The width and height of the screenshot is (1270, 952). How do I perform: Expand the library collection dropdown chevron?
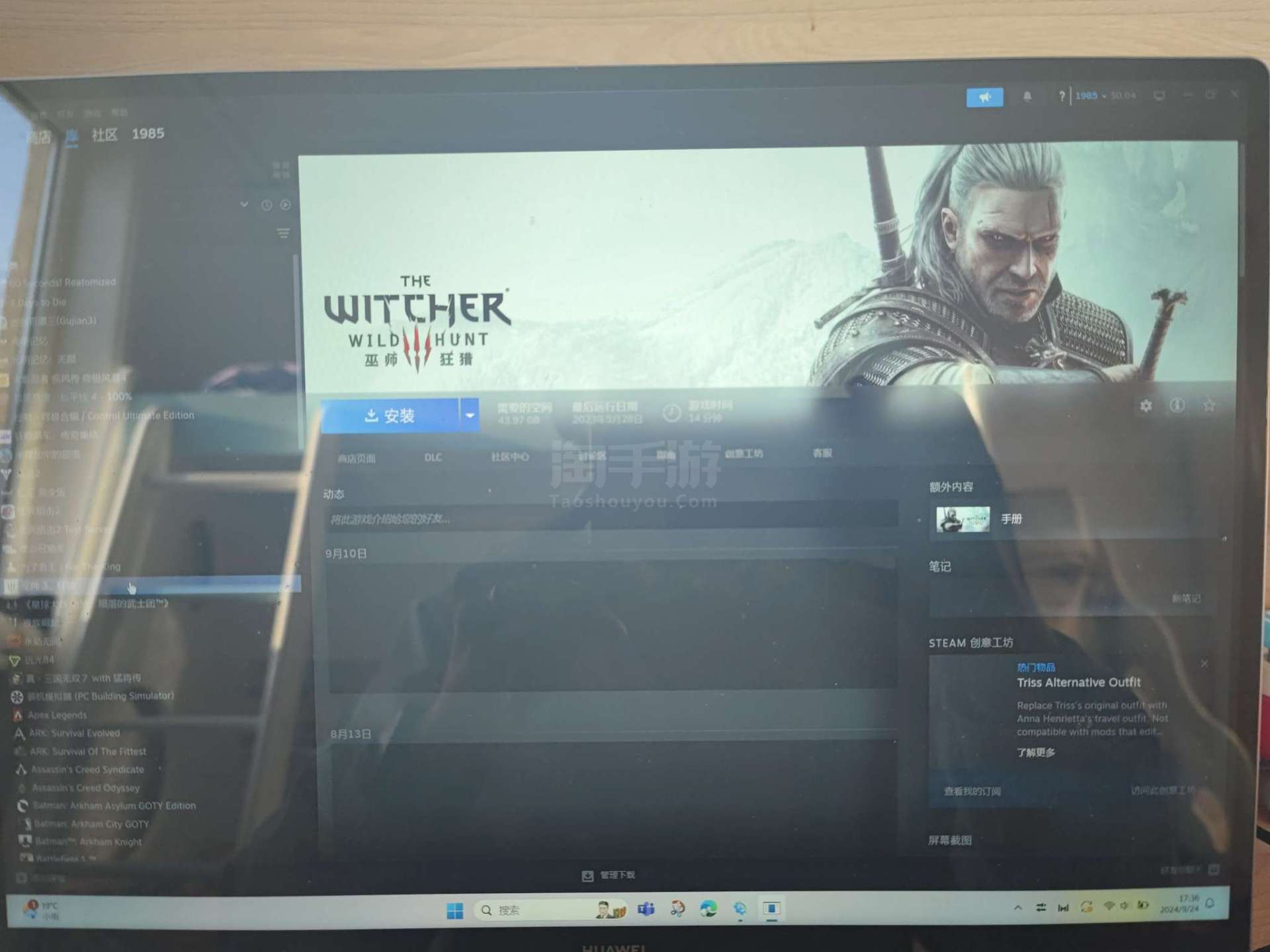244,204
